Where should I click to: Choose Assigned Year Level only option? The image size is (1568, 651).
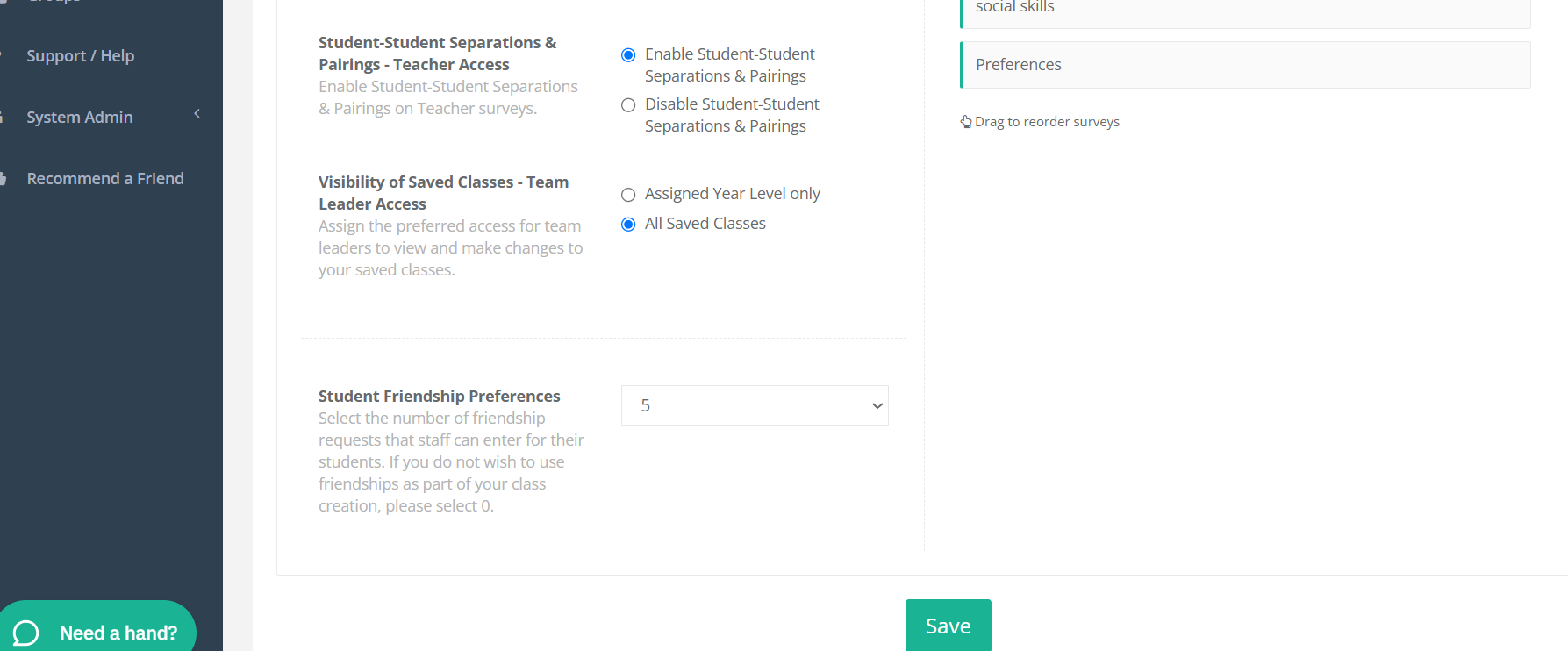[628, 195]
